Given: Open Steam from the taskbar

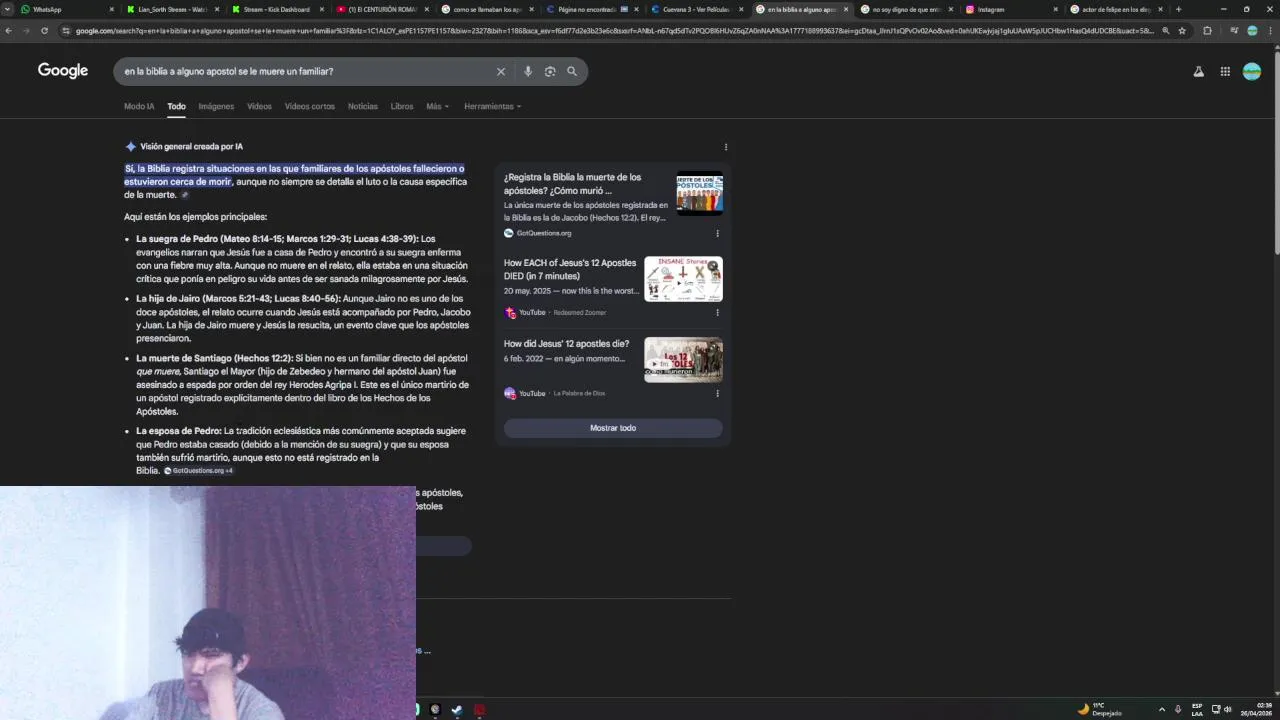Looking at the screenshot, I should [x=457, y=710].
